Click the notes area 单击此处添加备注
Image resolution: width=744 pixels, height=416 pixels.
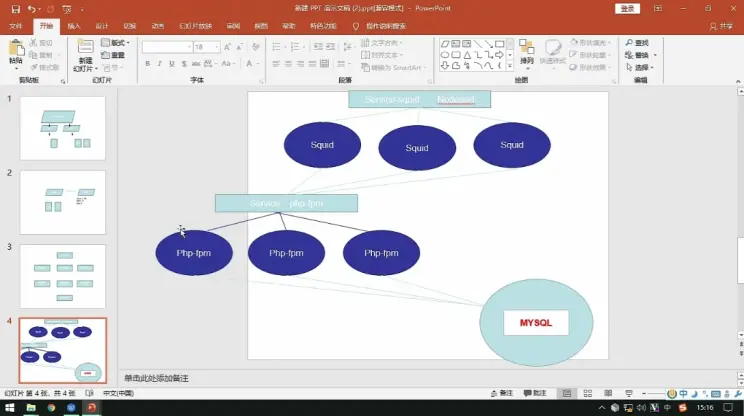(156, 378)
